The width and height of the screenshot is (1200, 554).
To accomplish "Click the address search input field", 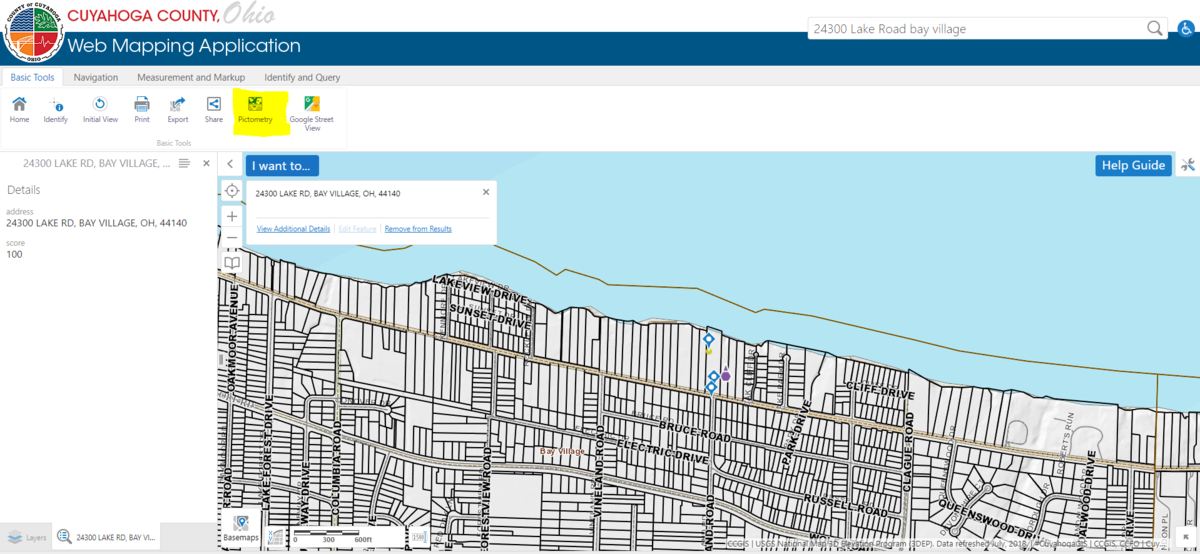I will 976,29.
